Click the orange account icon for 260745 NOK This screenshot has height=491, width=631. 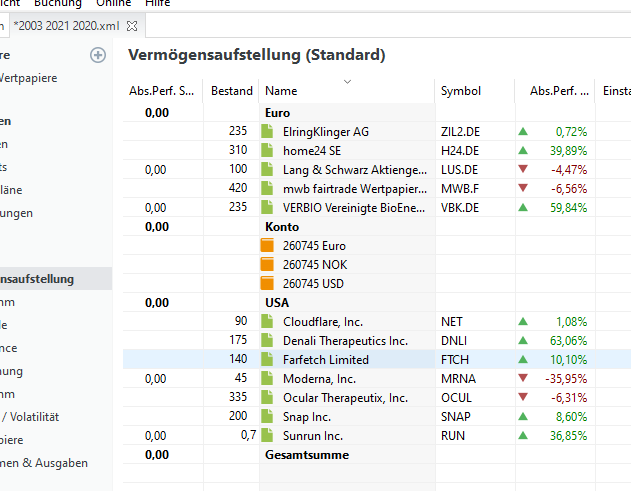coord(267,264)
